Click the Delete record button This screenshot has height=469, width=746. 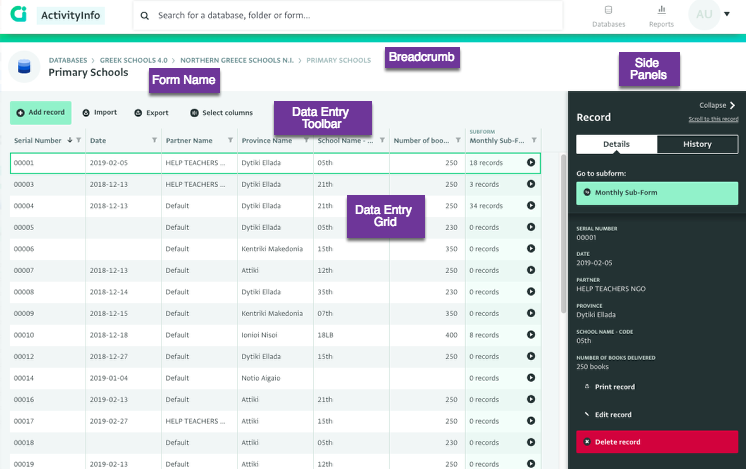click(657, 442)
